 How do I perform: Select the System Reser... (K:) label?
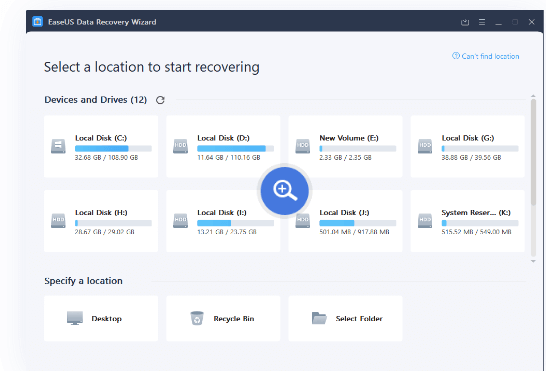coord(476,212)
